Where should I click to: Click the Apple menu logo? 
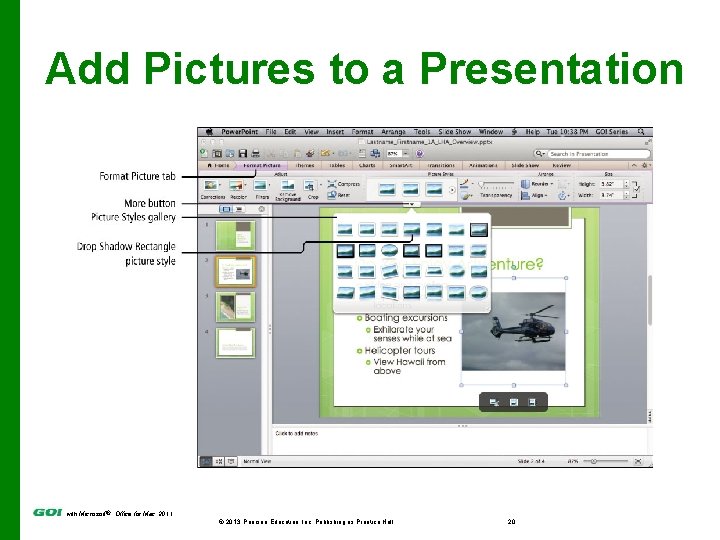[x=209, y=132]
